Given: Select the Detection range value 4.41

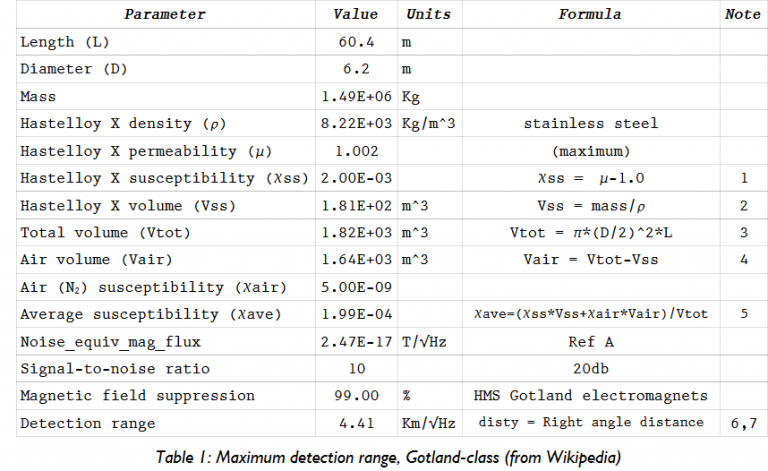Looking at the screenshot, I should (x=355, y=422).
